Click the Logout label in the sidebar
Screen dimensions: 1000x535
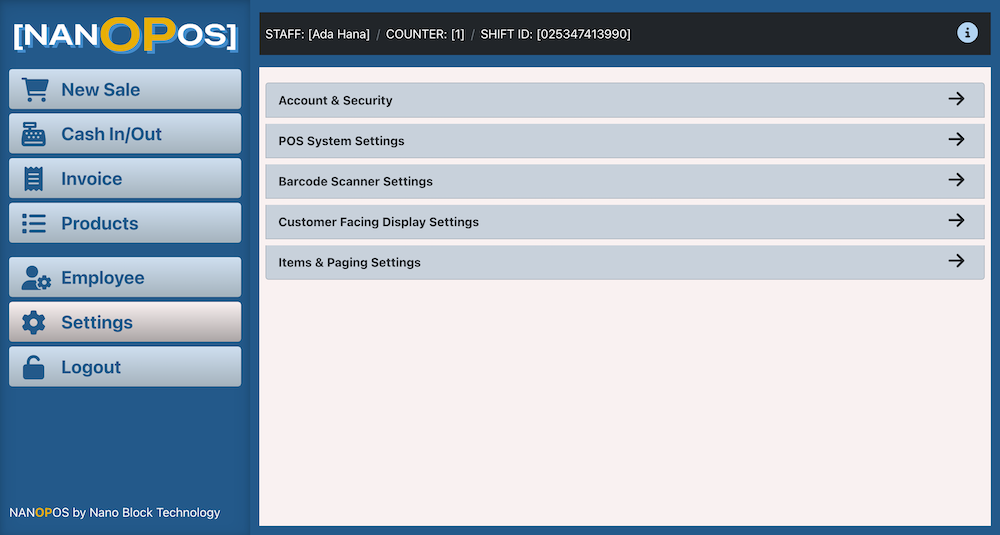coord(91,367)
